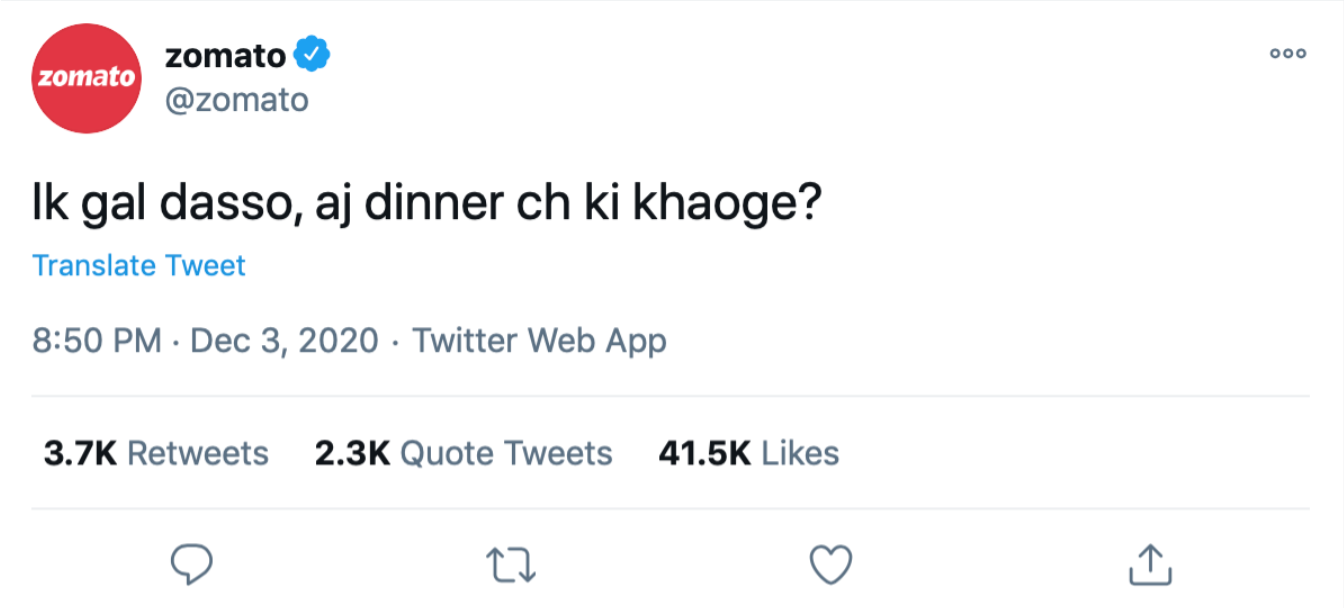1344x608 pixels.
Task: View the 3.7K Retweets list
Action: (156, 453)
